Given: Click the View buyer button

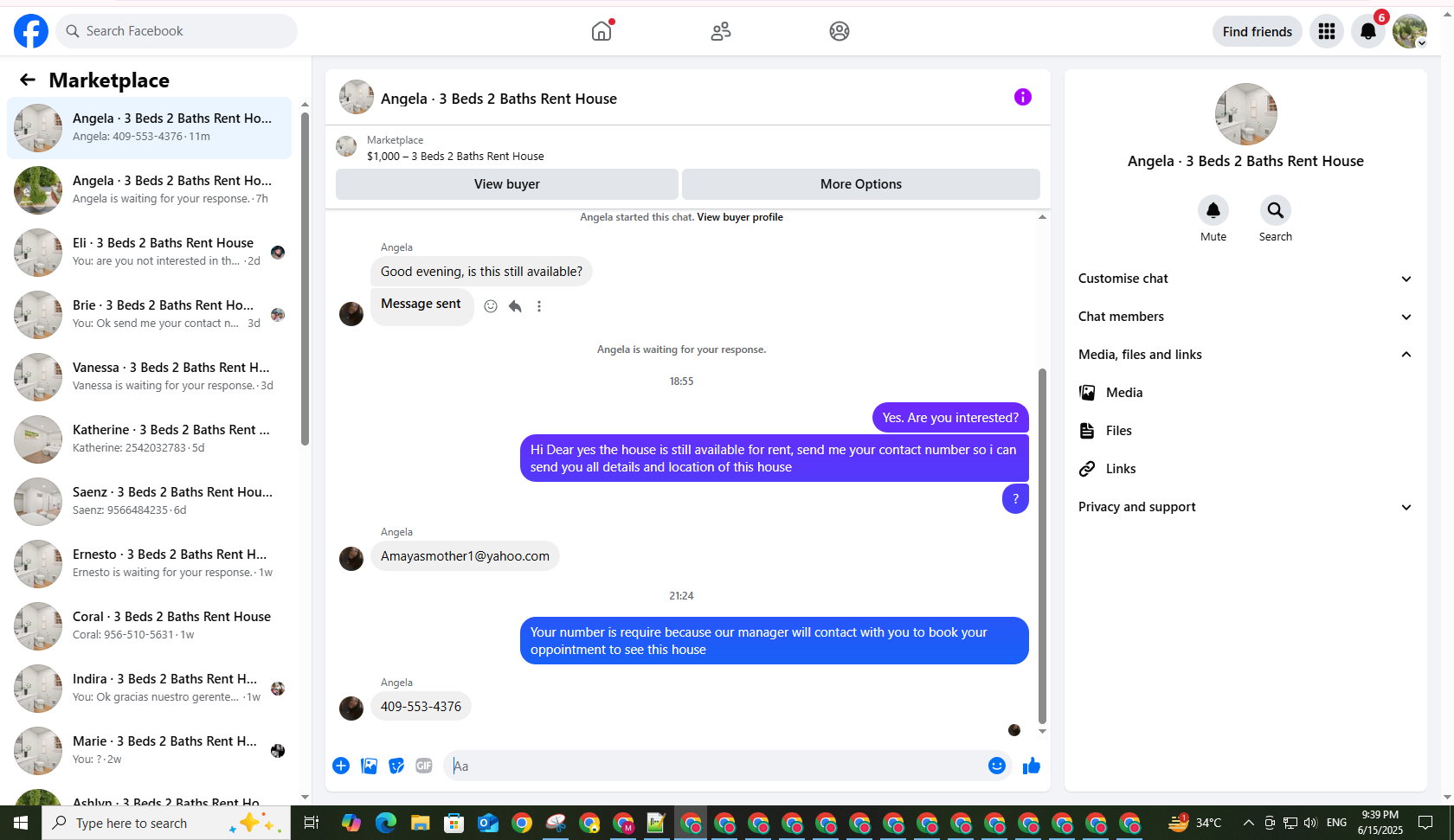Looking at the screenshot, I should [x=507, y=184].
